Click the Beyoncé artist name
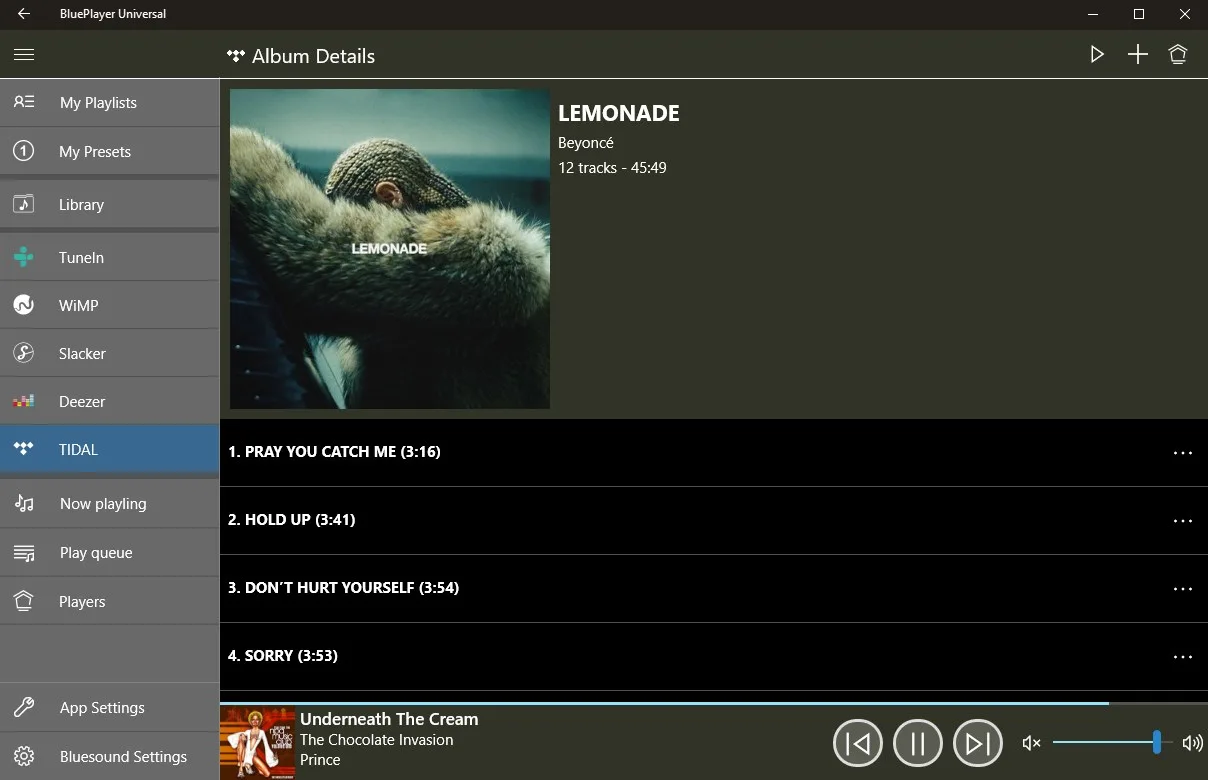Image resolution: width=1208 pixels, height=780 pixels. pos(586,143)
